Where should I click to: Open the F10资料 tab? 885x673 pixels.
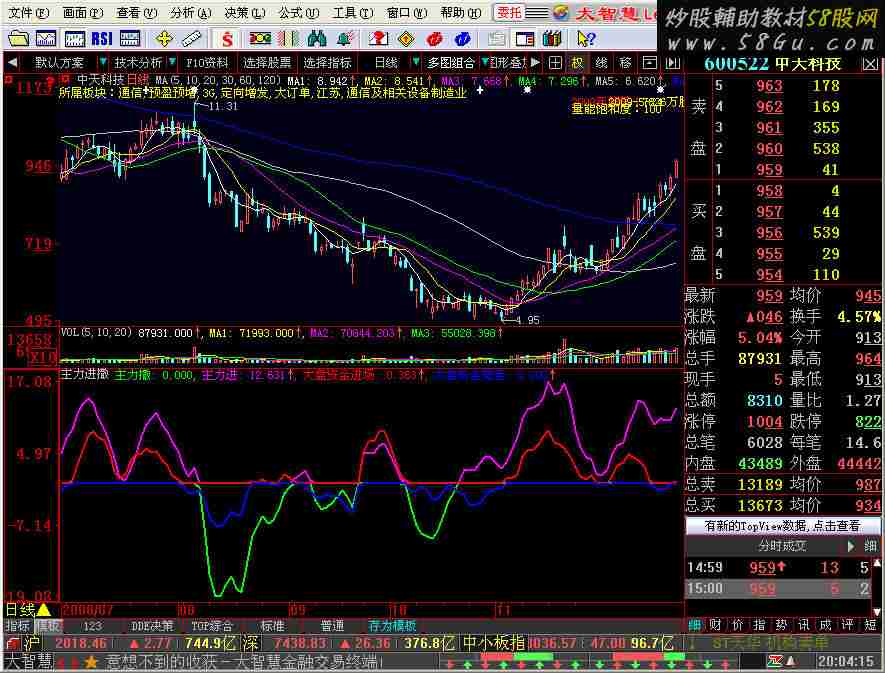[x=207, y=63]
